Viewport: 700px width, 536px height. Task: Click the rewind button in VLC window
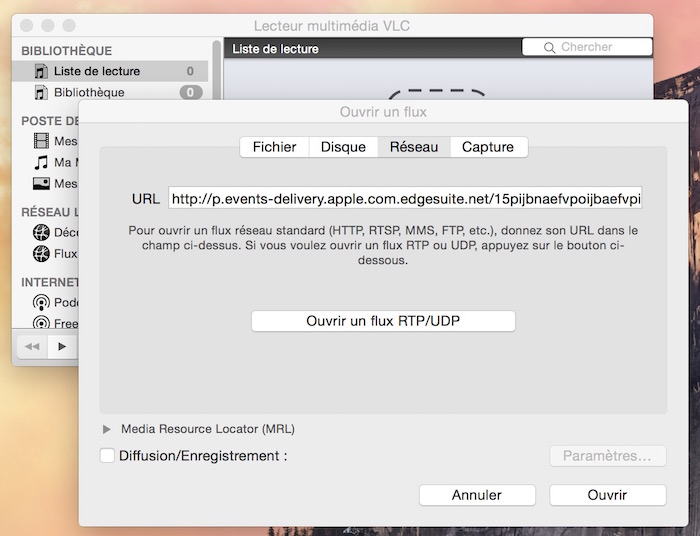point(32,346)
